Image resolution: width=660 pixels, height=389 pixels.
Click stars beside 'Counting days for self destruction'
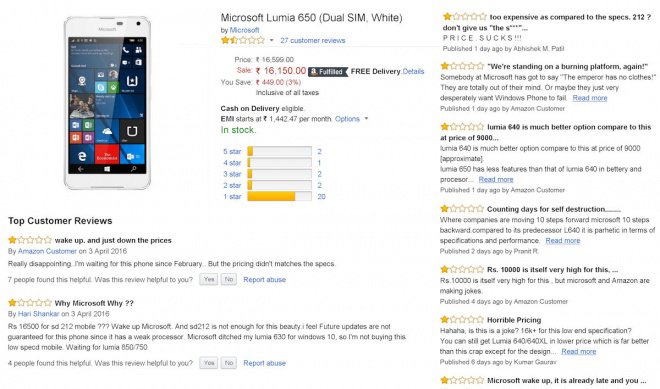(462, 209)
